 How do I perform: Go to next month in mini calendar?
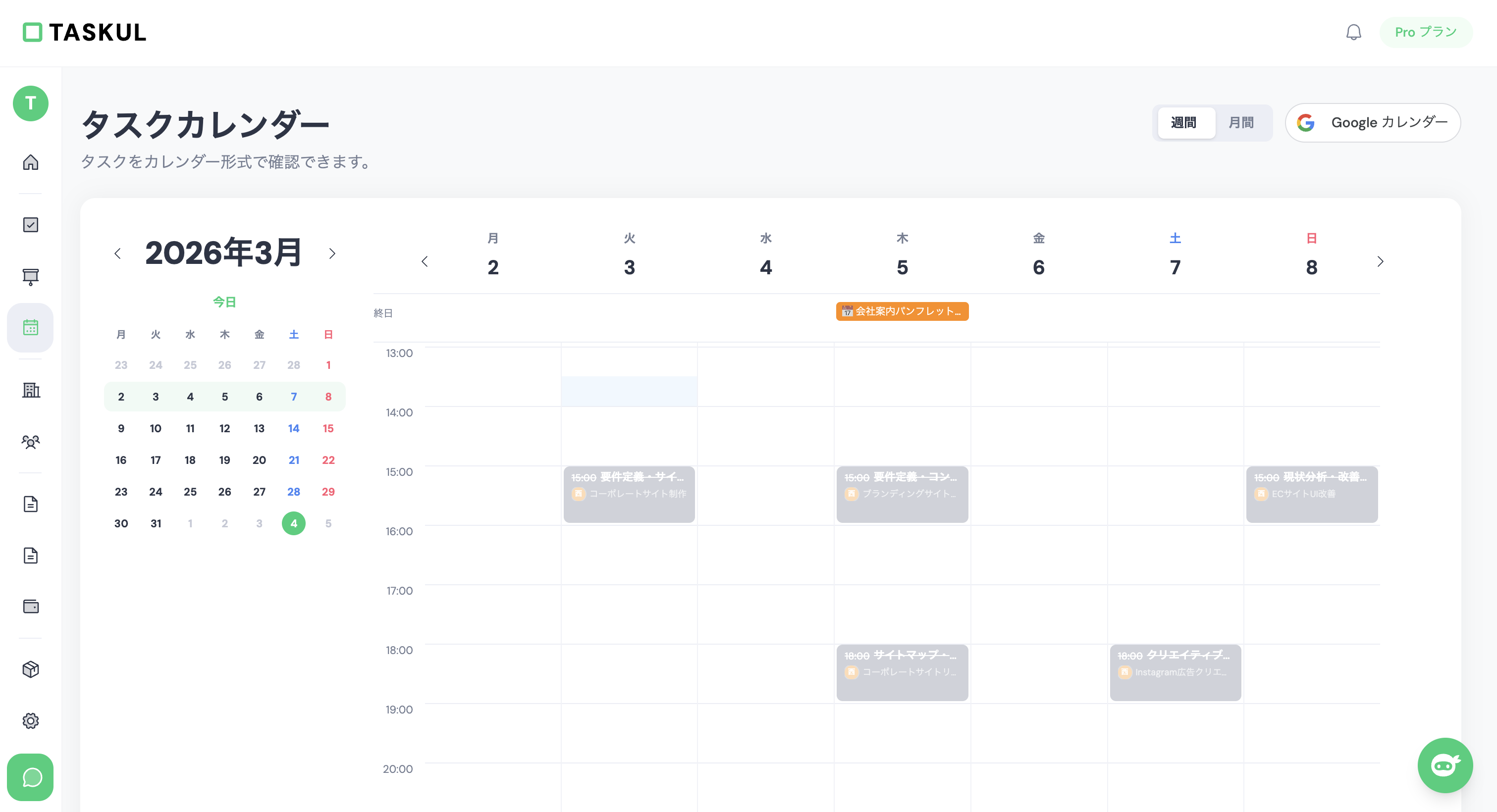(332, 253)
